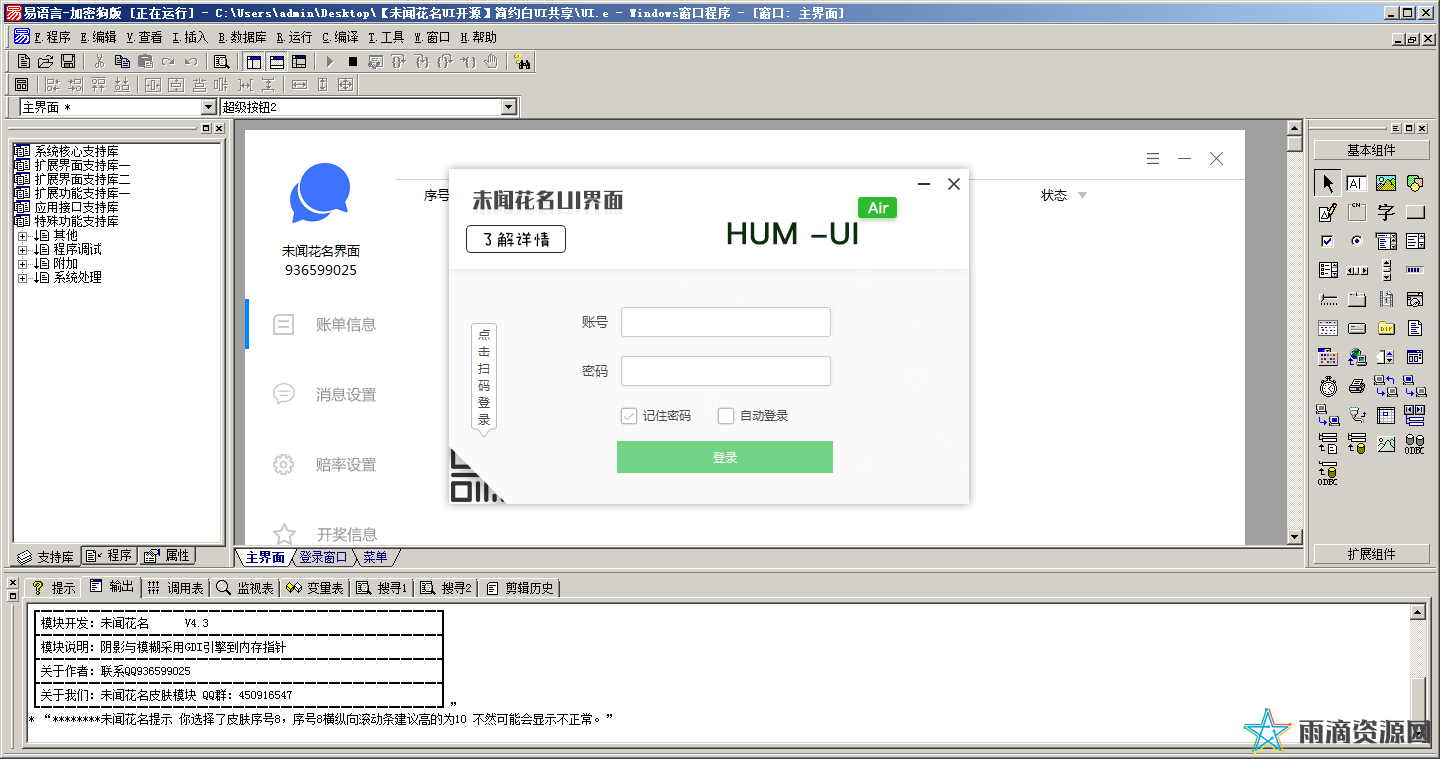Click the 账号 input field

pos(726,322)
